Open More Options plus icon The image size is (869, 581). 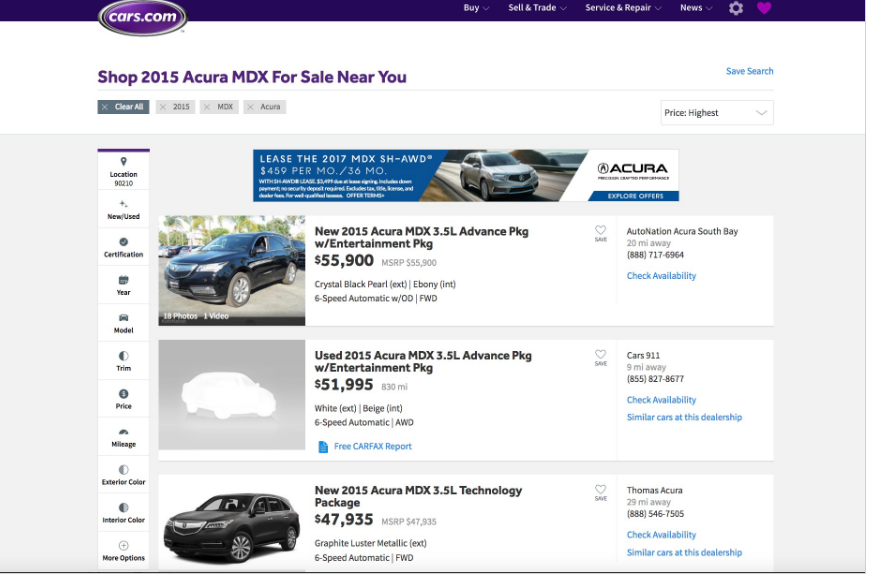(124, 546)
